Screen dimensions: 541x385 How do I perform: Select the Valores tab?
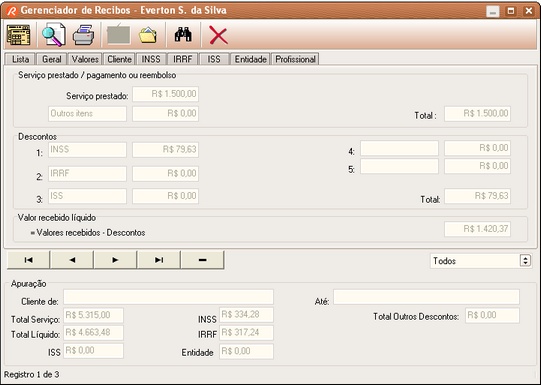(x=85, y=59)
